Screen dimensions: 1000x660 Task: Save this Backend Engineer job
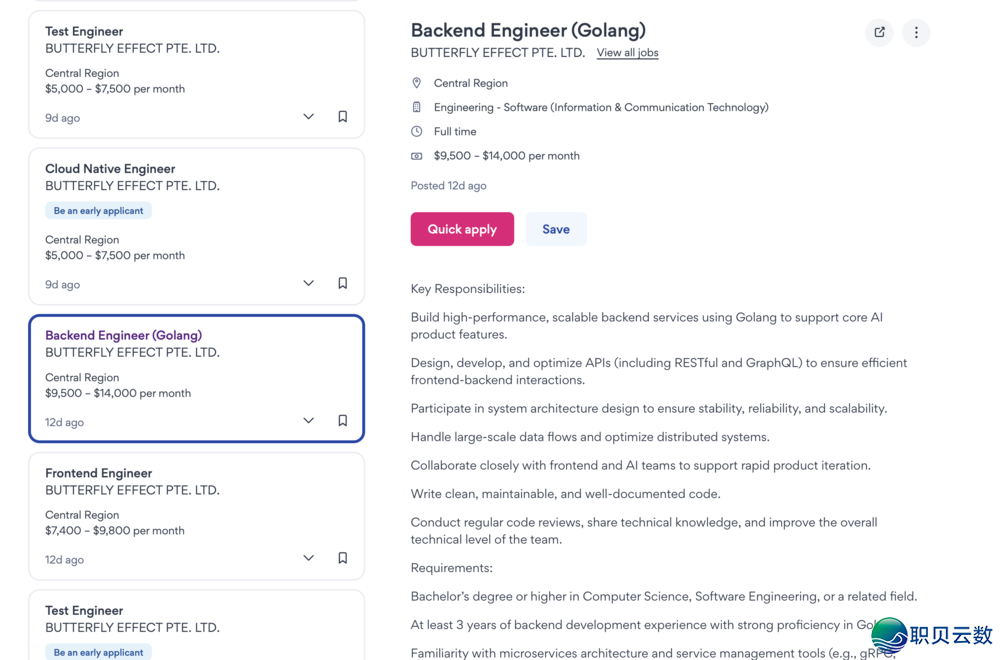[x=555, y=229]
